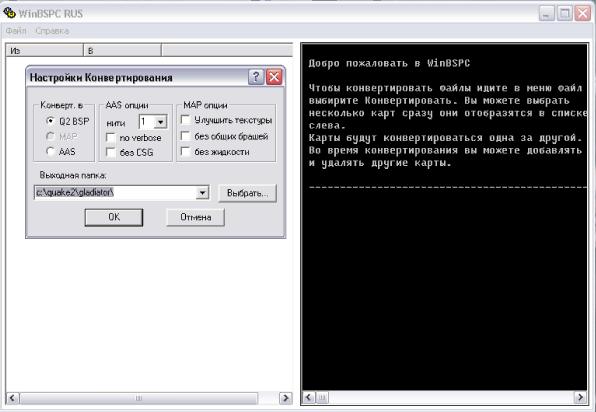Click the WinBSPC application icon in title bar
Viewport: 596px width, 412px height.
(x=10, y=13)
